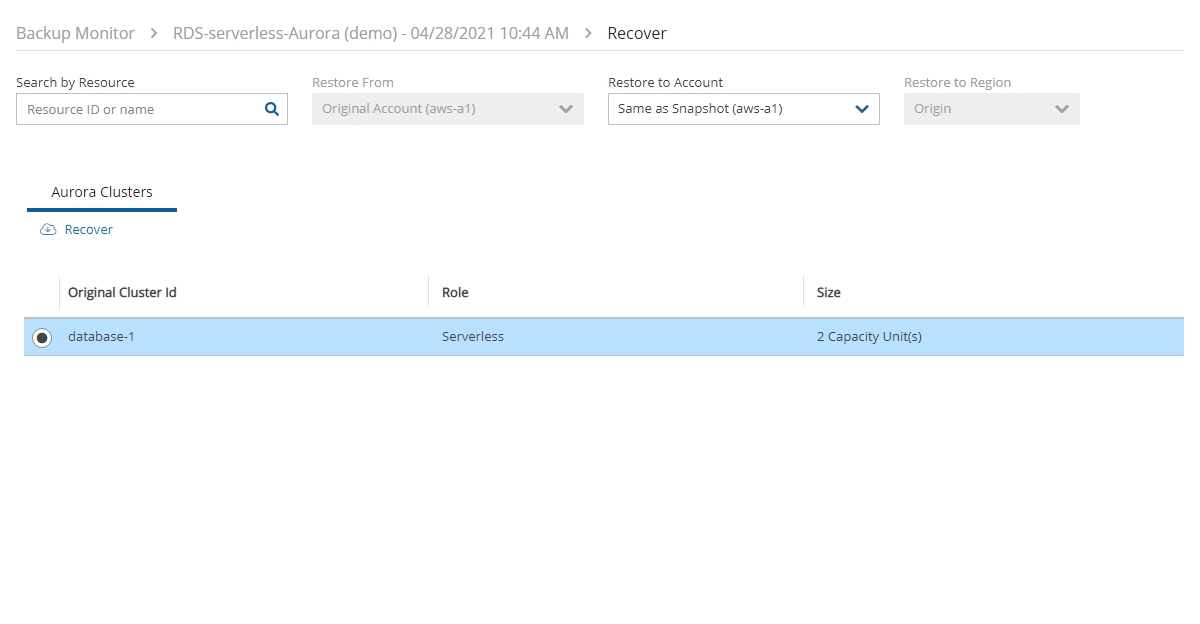Switch to the Aurora Clusters tab
Screen dimensions: 1200x624
pyautogui.click(x=102, y=192)
